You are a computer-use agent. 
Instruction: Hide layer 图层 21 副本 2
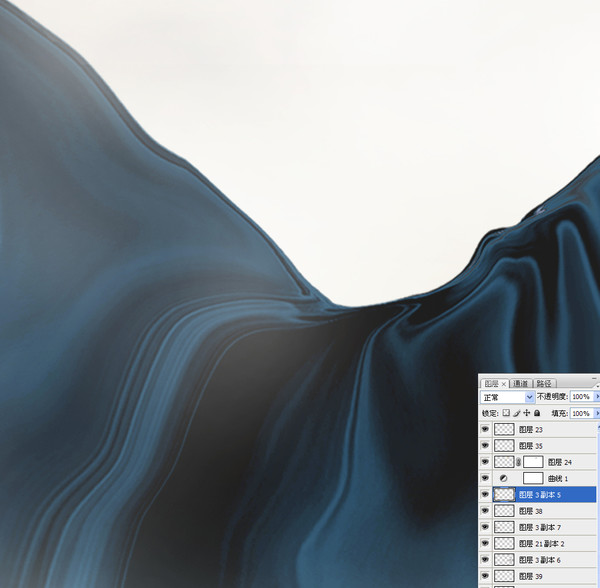pos(485,544)
